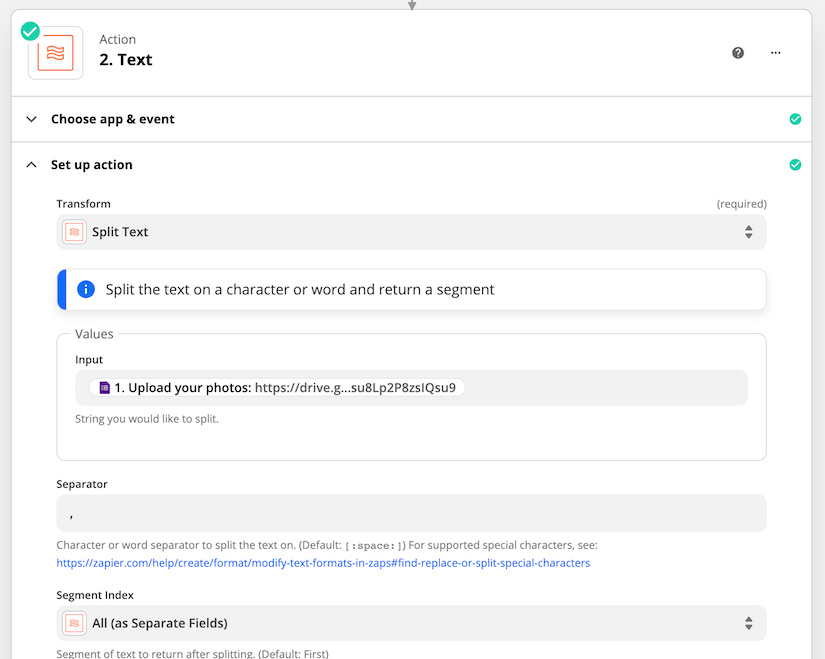
Task: Open the Transform dropdown showing Split Text
Action: [411, 232]
